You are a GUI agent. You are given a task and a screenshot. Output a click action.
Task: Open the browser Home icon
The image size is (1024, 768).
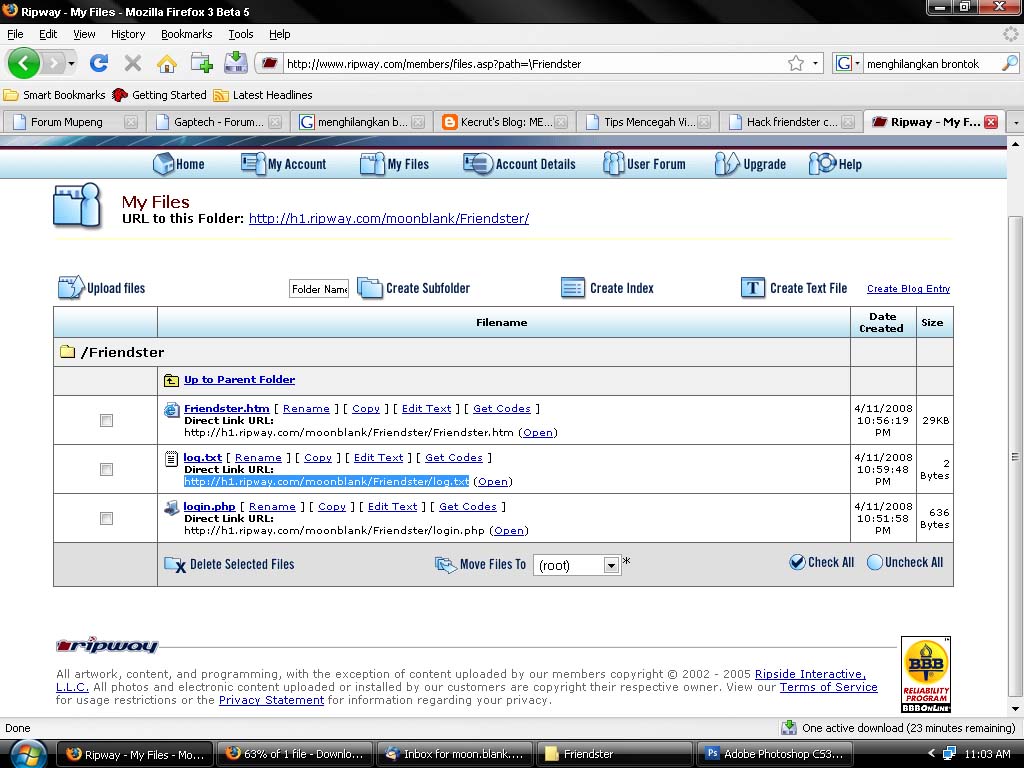[x=167, y=63]
